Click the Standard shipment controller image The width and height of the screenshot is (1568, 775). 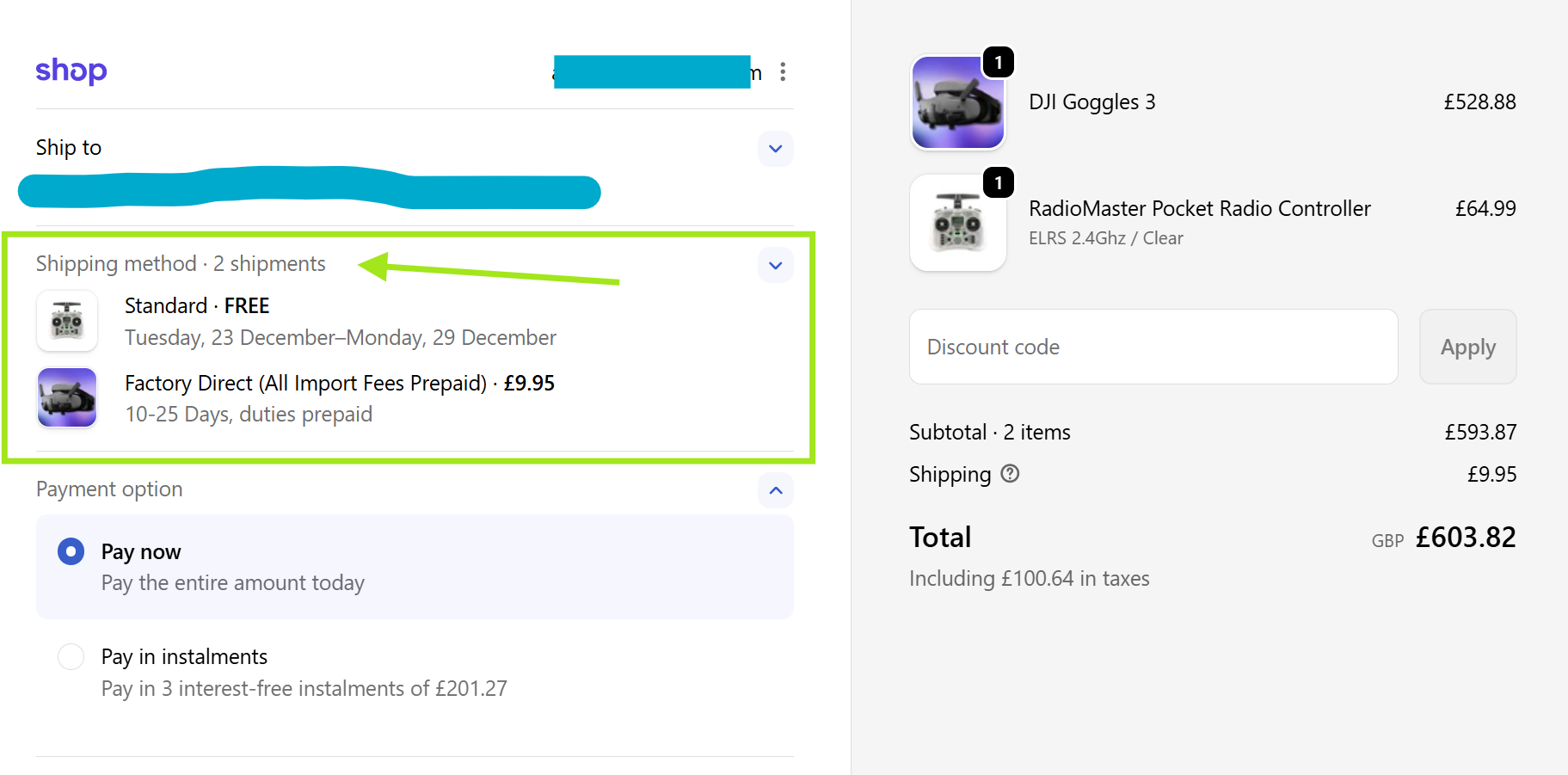pos(67,321)
